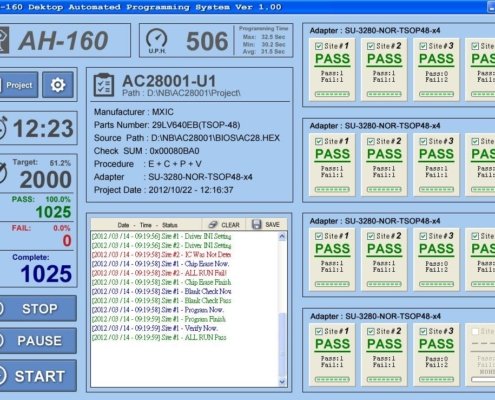This screenshot has width=495, height=400.
Task: Save the log with the SAVE button
Action: point(266,225)
